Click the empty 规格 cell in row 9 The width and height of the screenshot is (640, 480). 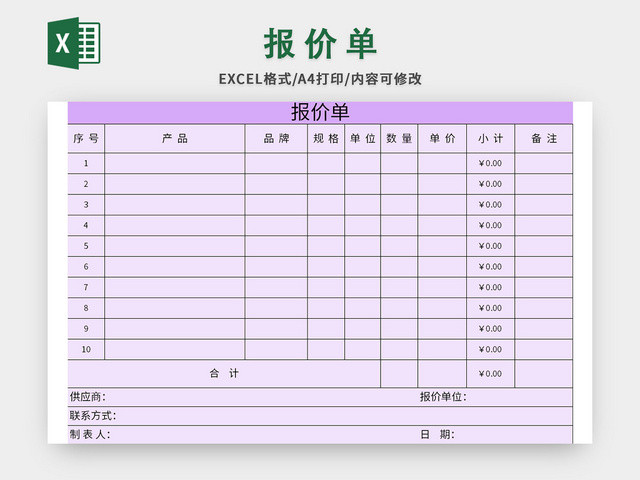point(326,329)
